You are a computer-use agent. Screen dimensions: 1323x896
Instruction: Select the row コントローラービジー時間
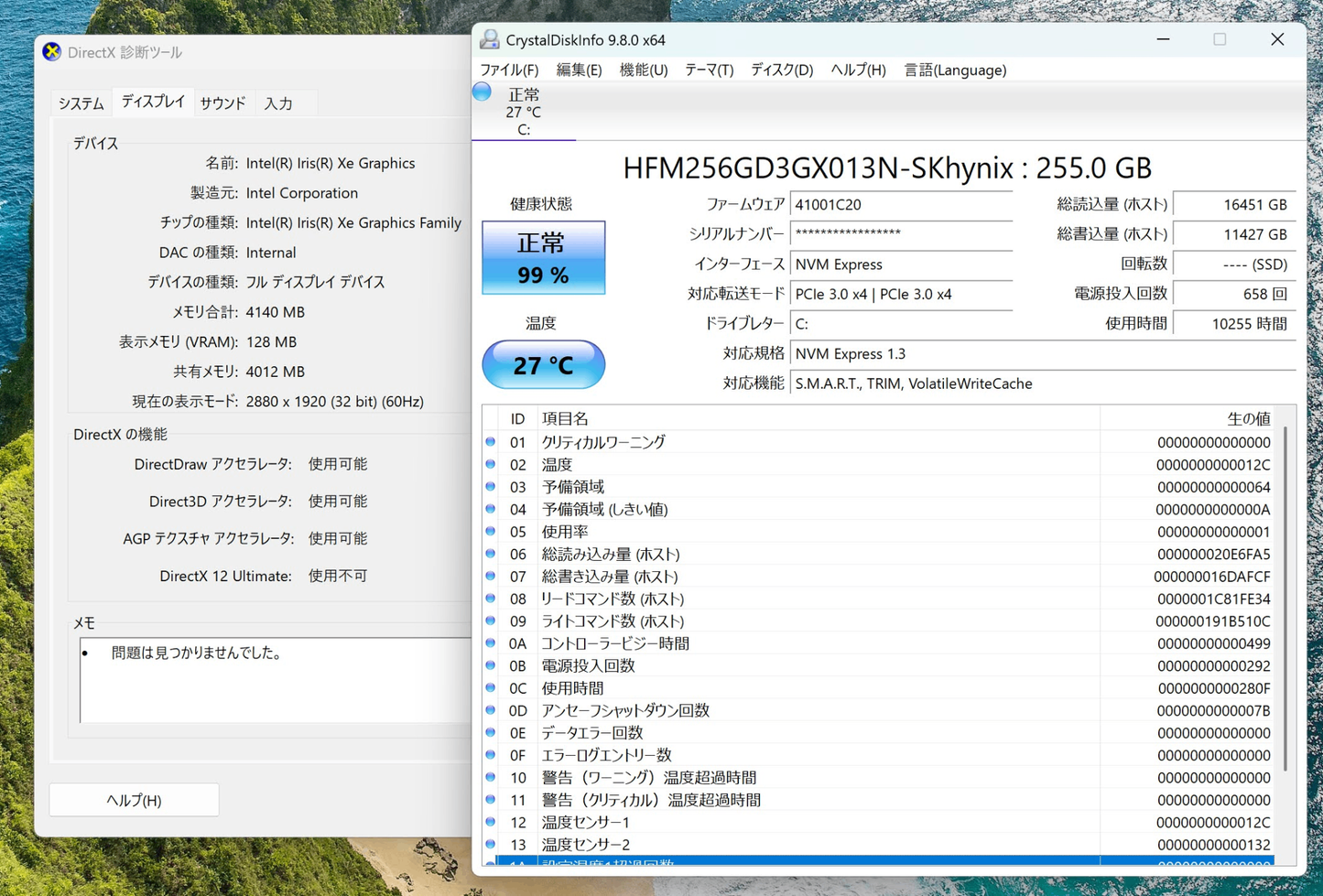(879, 643)
